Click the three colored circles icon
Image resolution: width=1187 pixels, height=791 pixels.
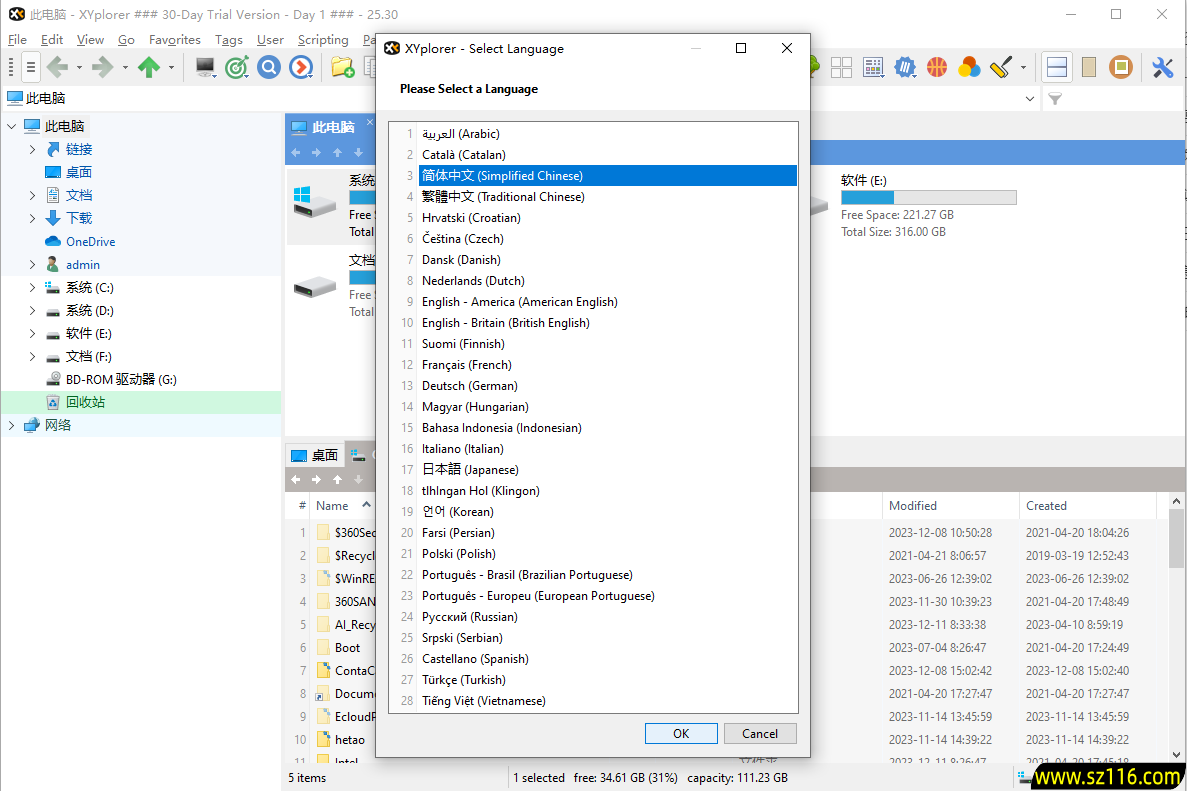pyautogui.click(x=968, y=67)
